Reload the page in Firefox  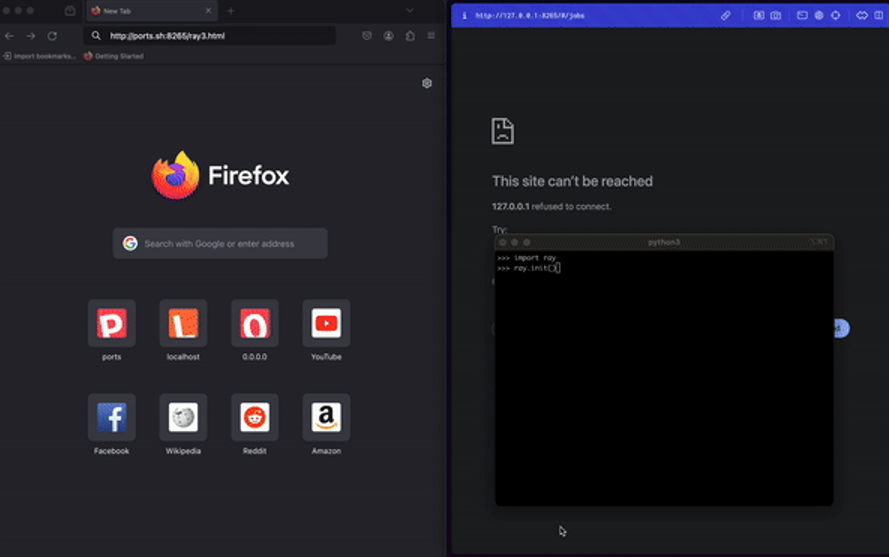[x=52, y=36]
